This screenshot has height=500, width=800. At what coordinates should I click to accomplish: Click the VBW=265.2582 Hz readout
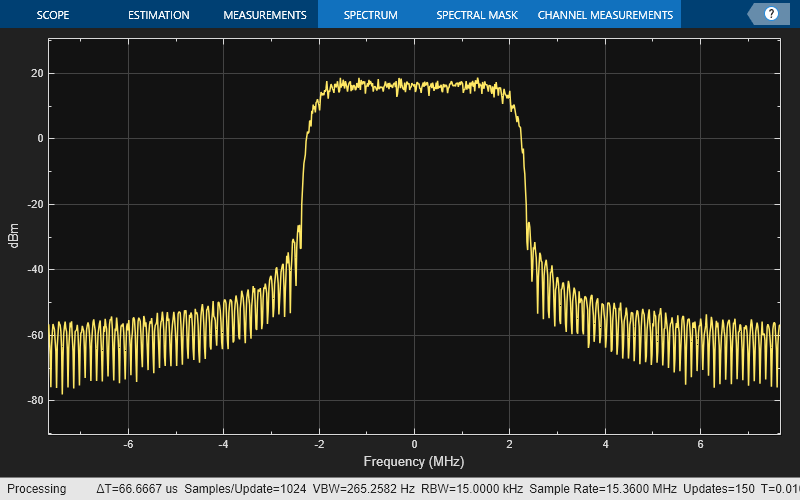click(x=364, y=489)
